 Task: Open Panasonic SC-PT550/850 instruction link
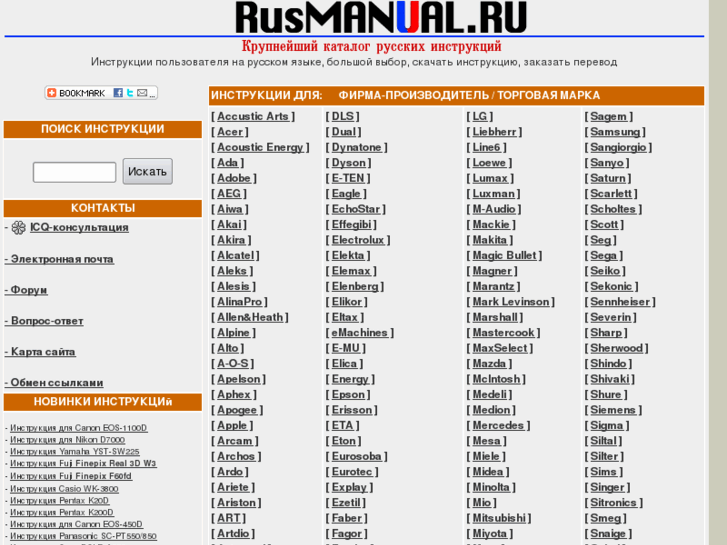(x=83, y=536)
